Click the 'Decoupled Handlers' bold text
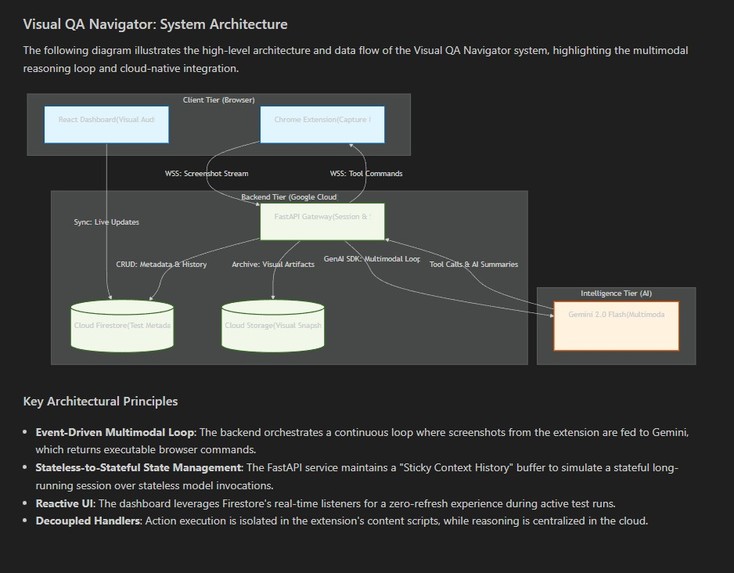This screenshot has height=573, width=734. coord(88,521)
